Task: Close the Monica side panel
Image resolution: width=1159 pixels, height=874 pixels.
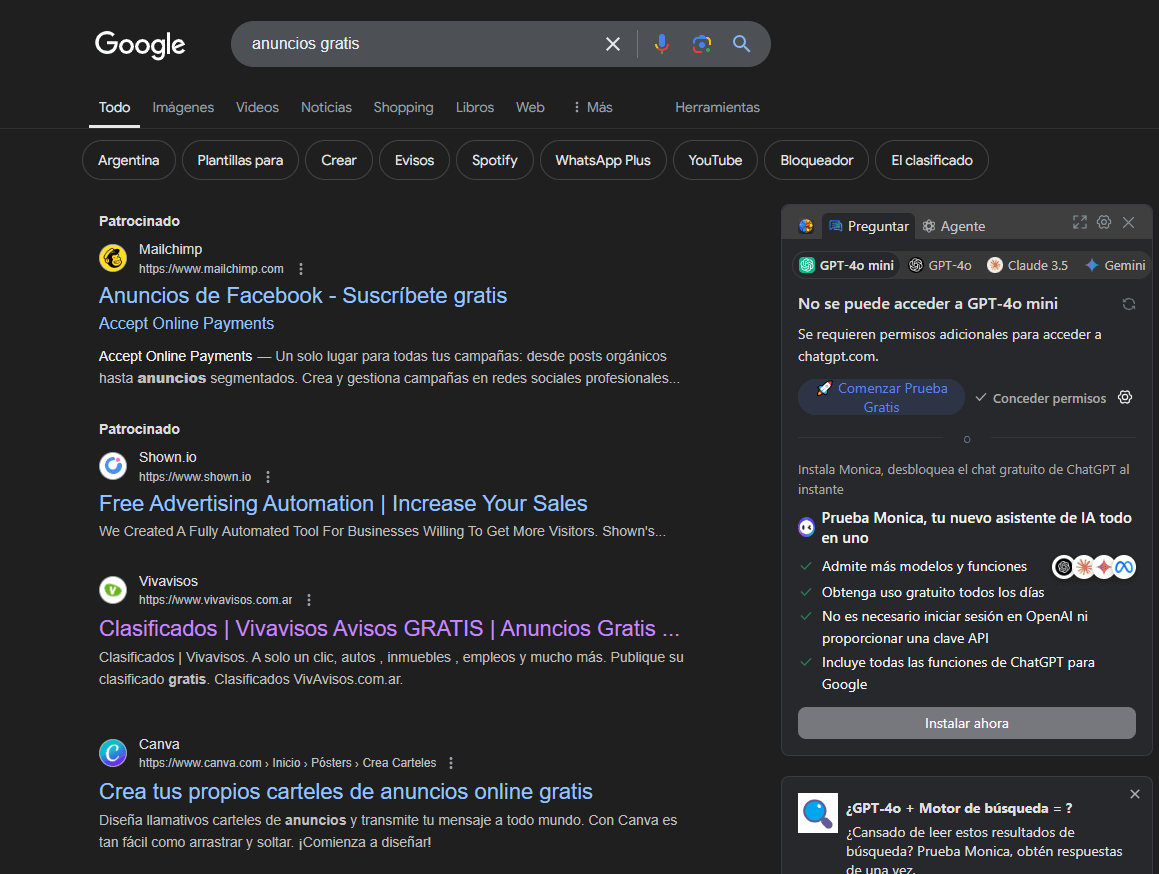Action: point(1129,223)
